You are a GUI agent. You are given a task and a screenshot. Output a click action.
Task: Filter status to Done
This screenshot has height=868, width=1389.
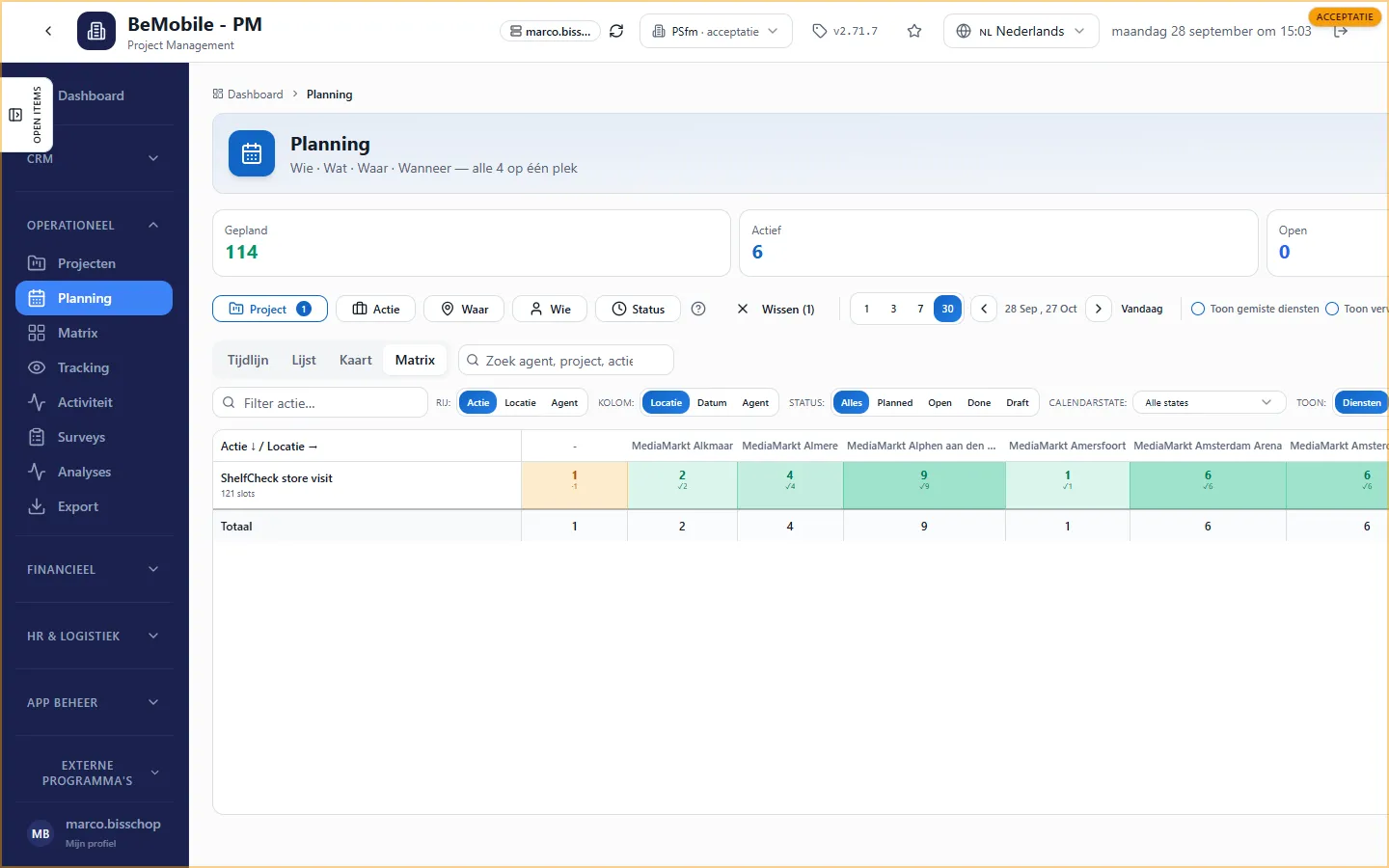[979, 402]
